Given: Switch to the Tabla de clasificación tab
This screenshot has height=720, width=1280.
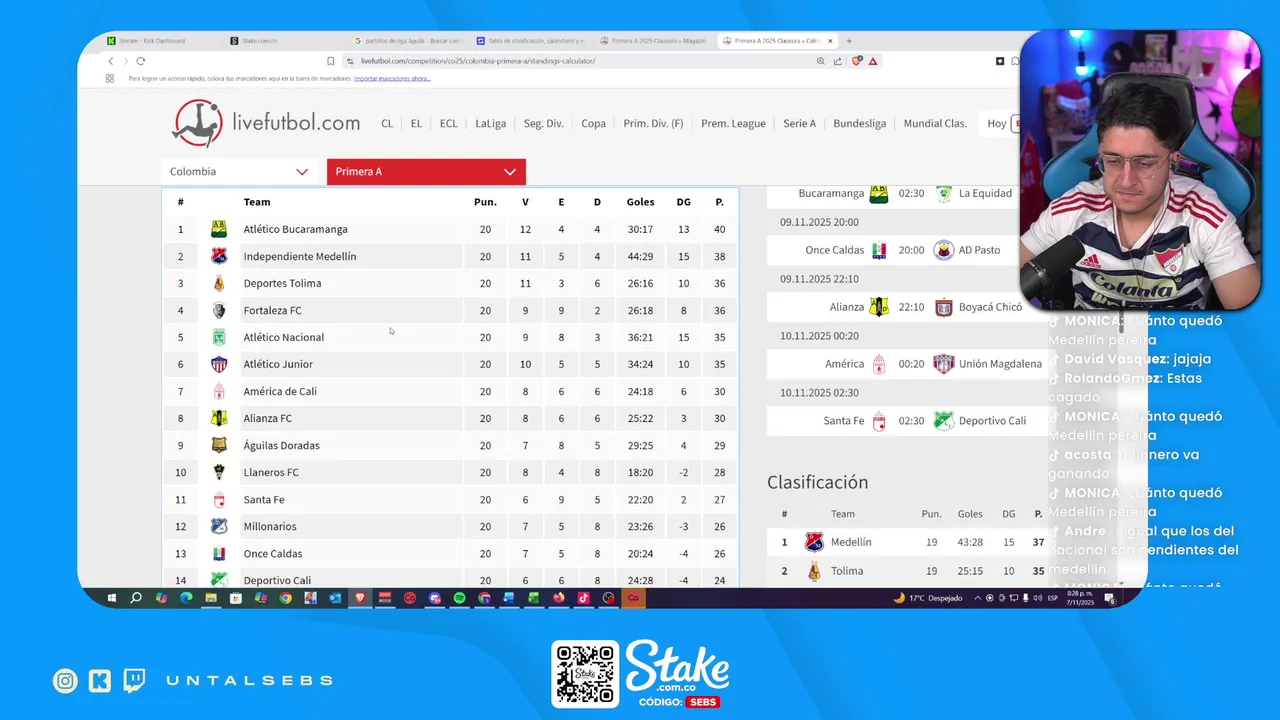Looking at the screenshot, I should coord(531,41).
